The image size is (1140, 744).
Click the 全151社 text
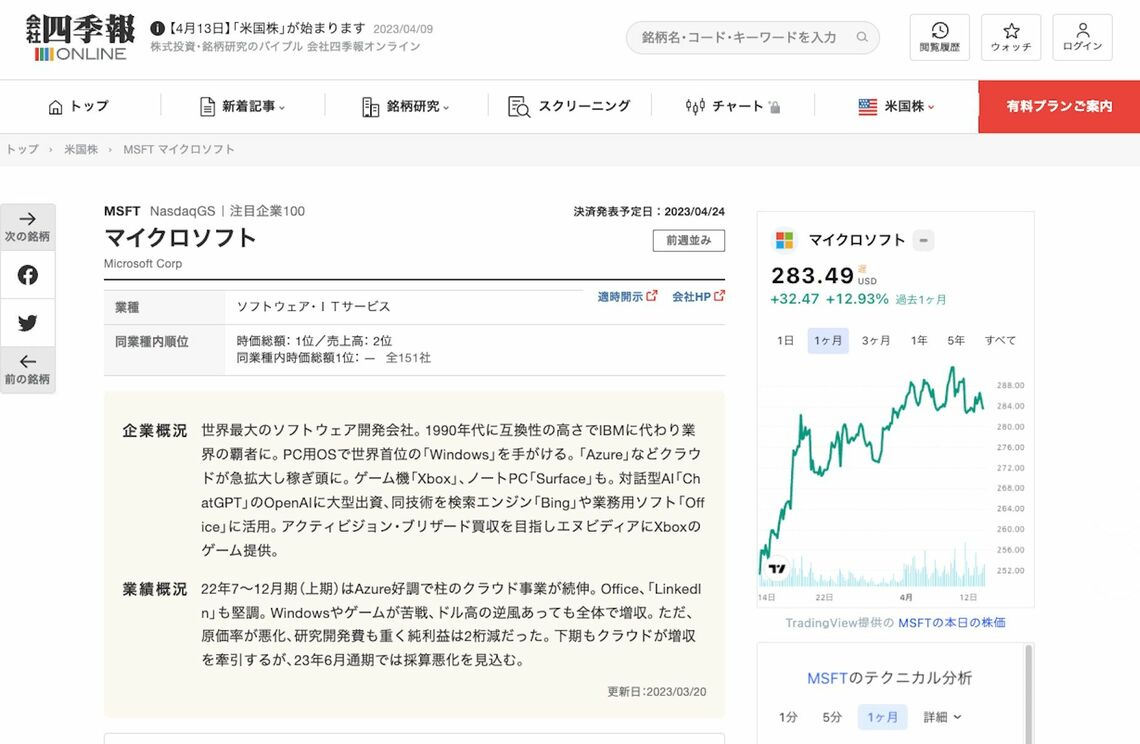tap(408, 358)
